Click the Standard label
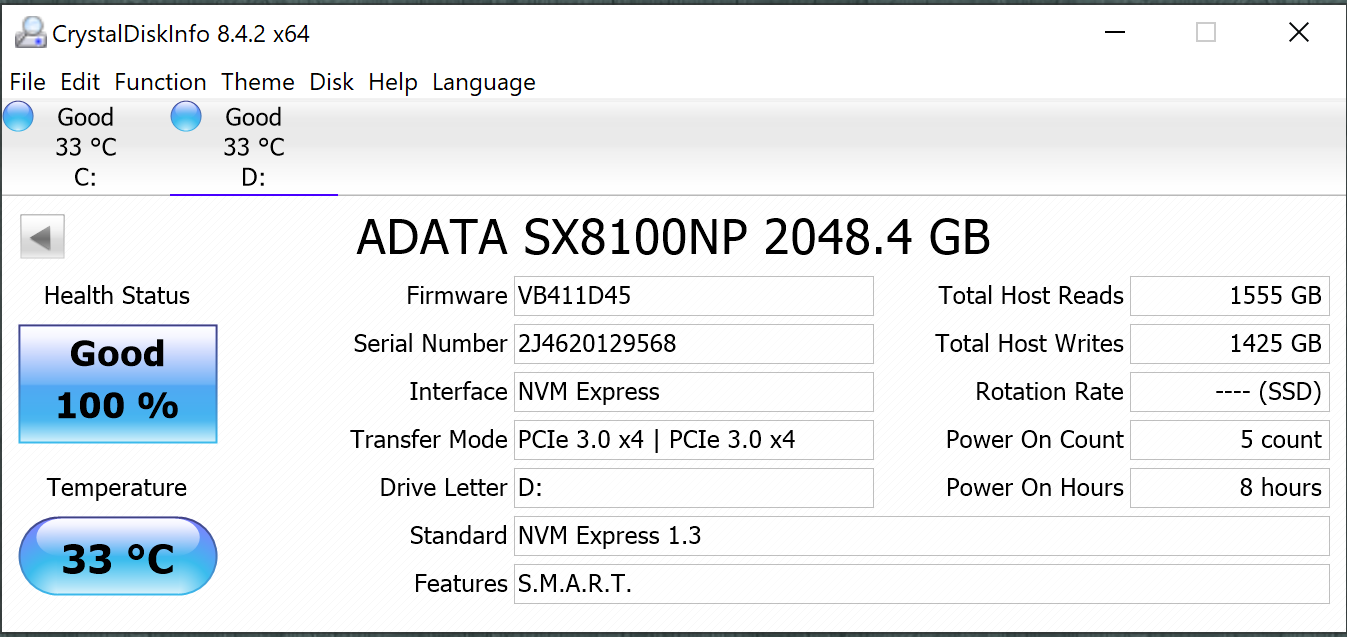The image size is (1347, 637). [459, 536]
